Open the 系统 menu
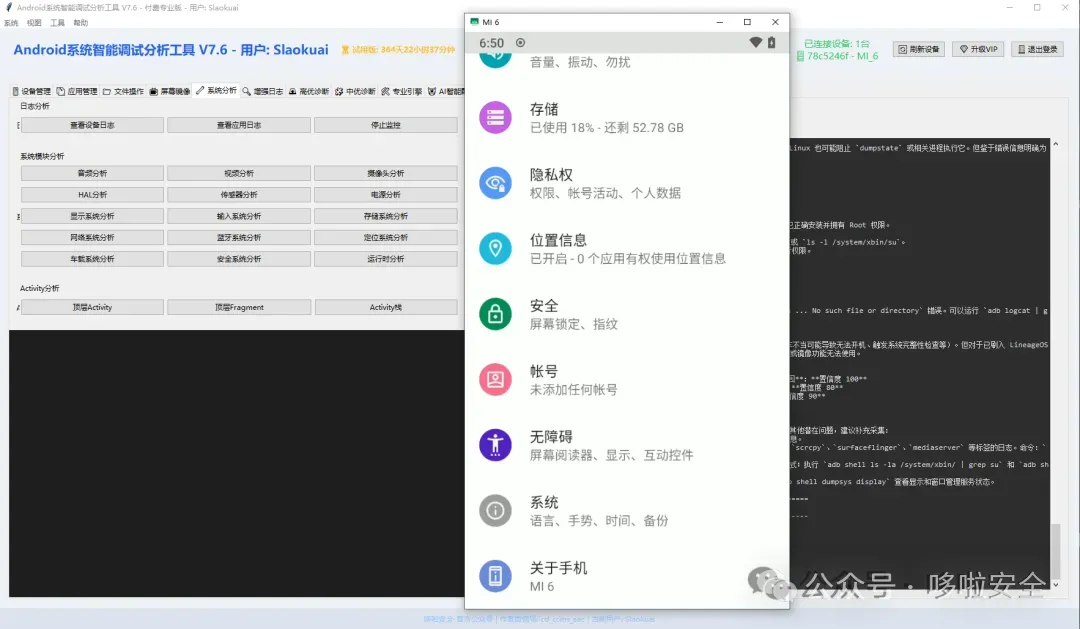The image size is (1080, 629). point(11,23)
